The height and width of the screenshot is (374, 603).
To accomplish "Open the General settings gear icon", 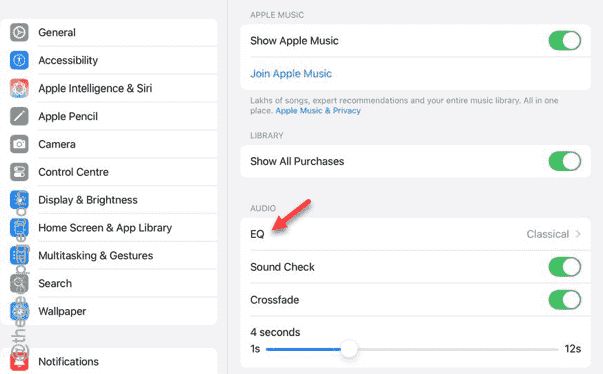I will [x=19, y=32].
